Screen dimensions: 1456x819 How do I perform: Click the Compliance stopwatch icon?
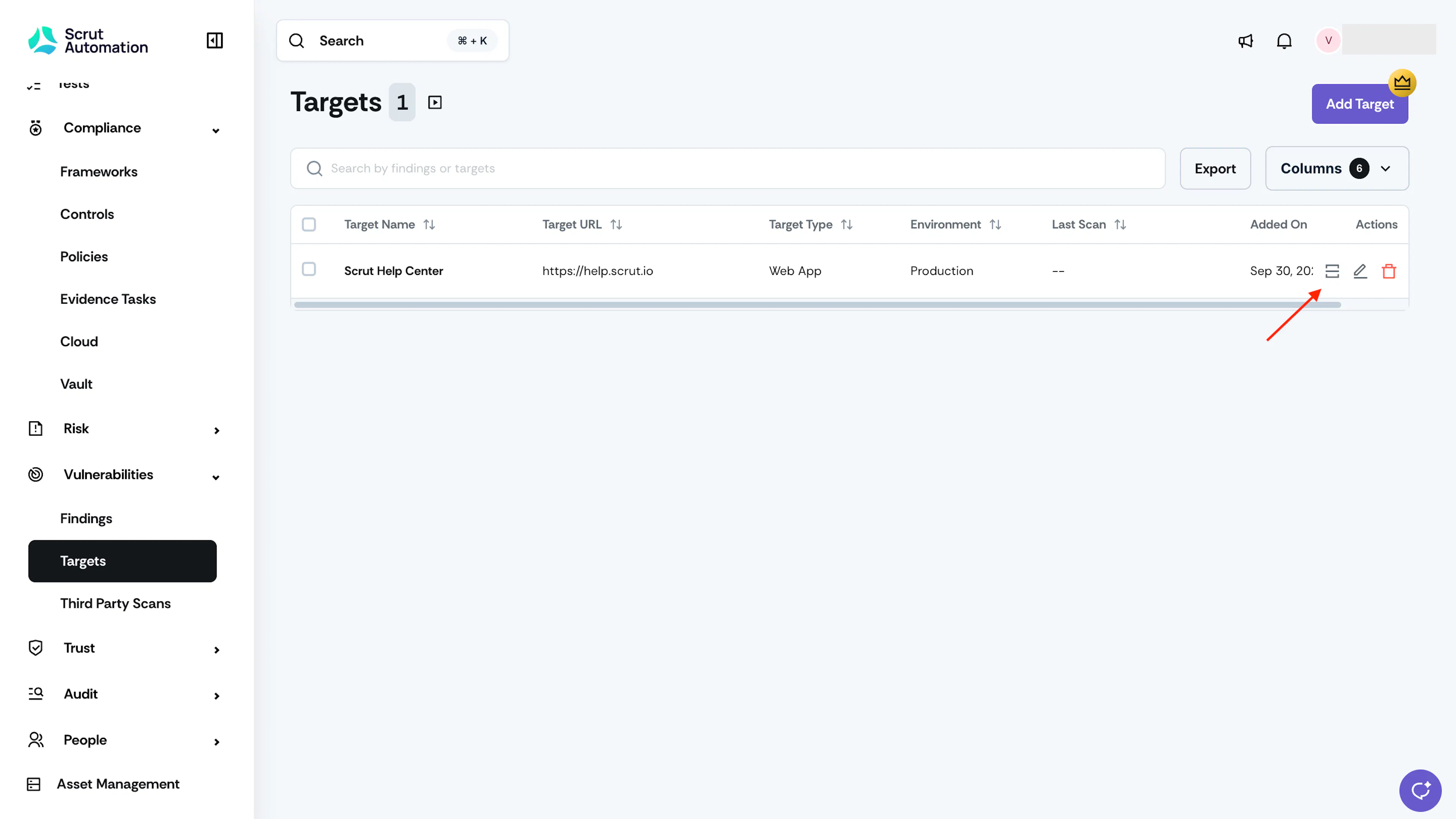pos(36,128)
